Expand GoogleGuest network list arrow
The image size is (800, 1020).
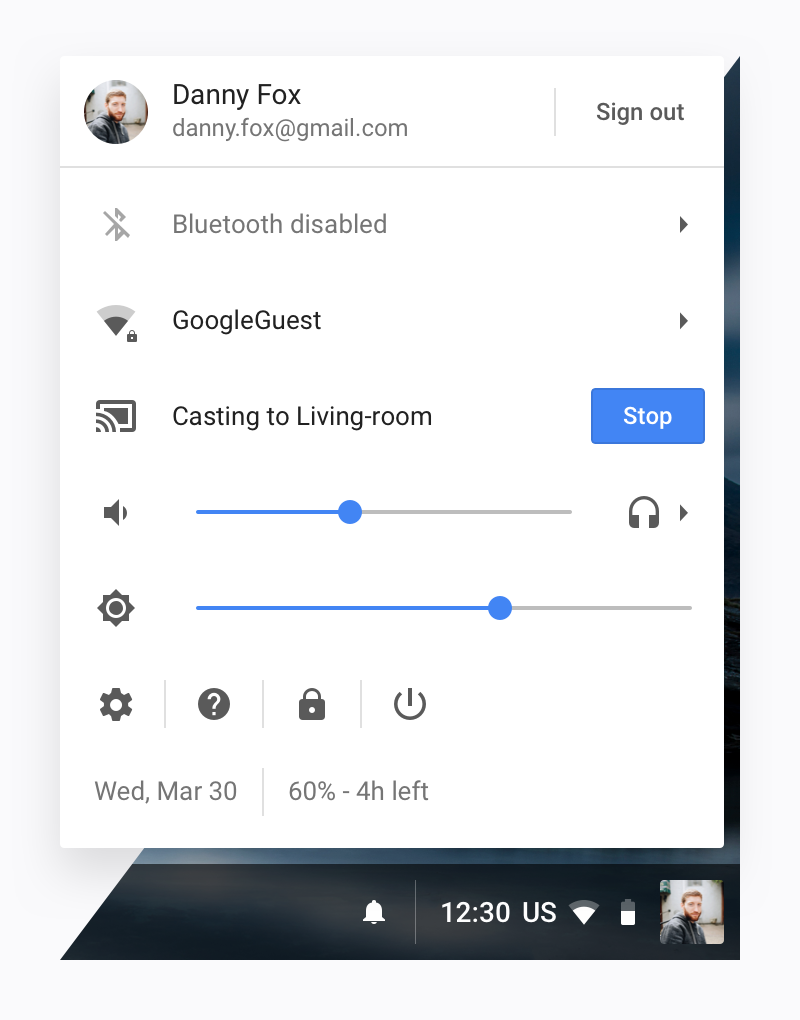click(683, 321)
